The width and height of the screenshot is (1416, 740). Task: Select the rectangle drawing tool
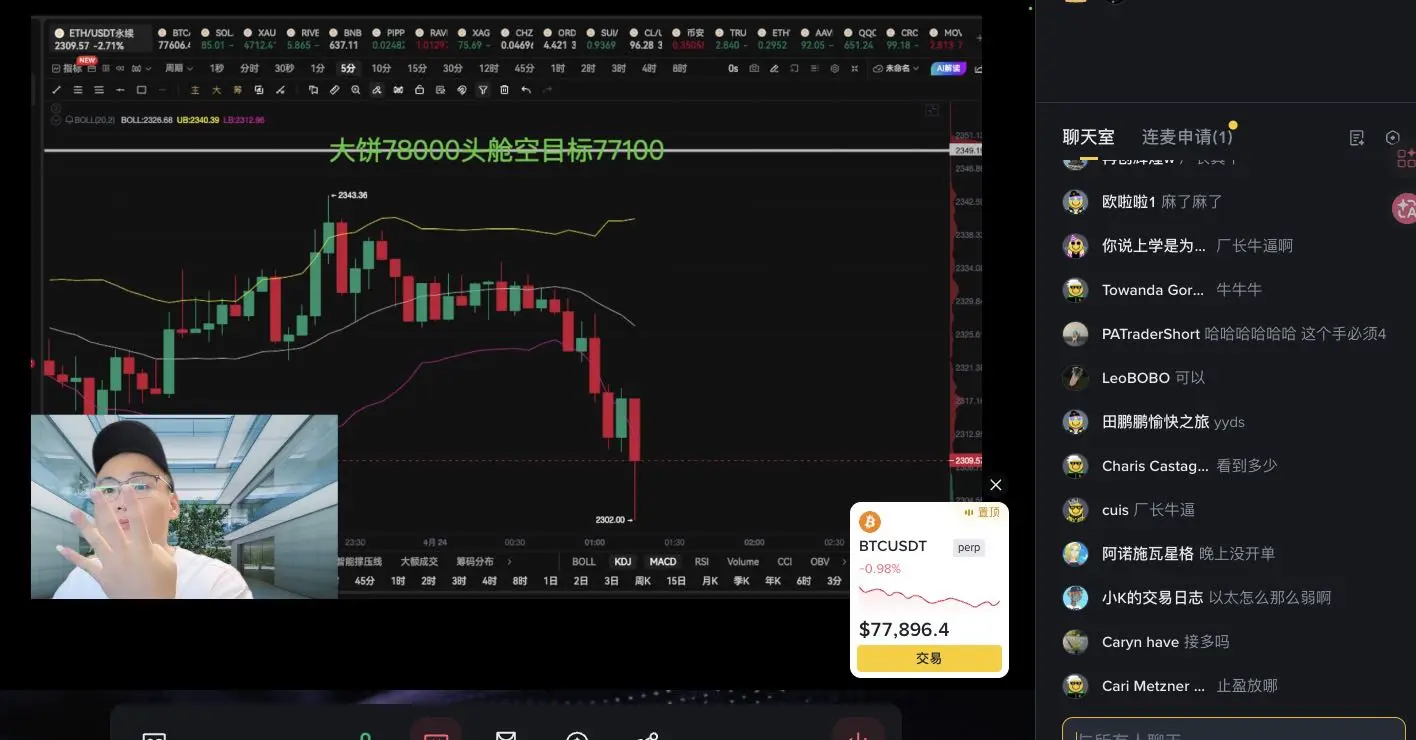click(141, 90)
